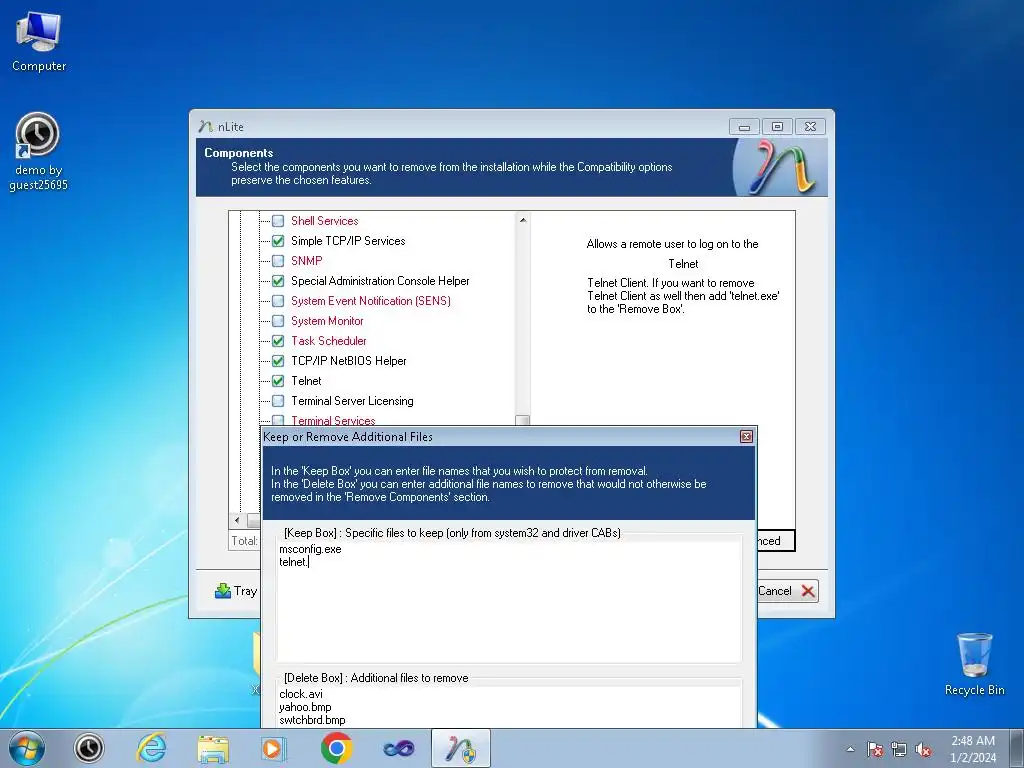Open the infinity-loop app in taskbar
This screenshot has height=768, width=1024.
398,749
